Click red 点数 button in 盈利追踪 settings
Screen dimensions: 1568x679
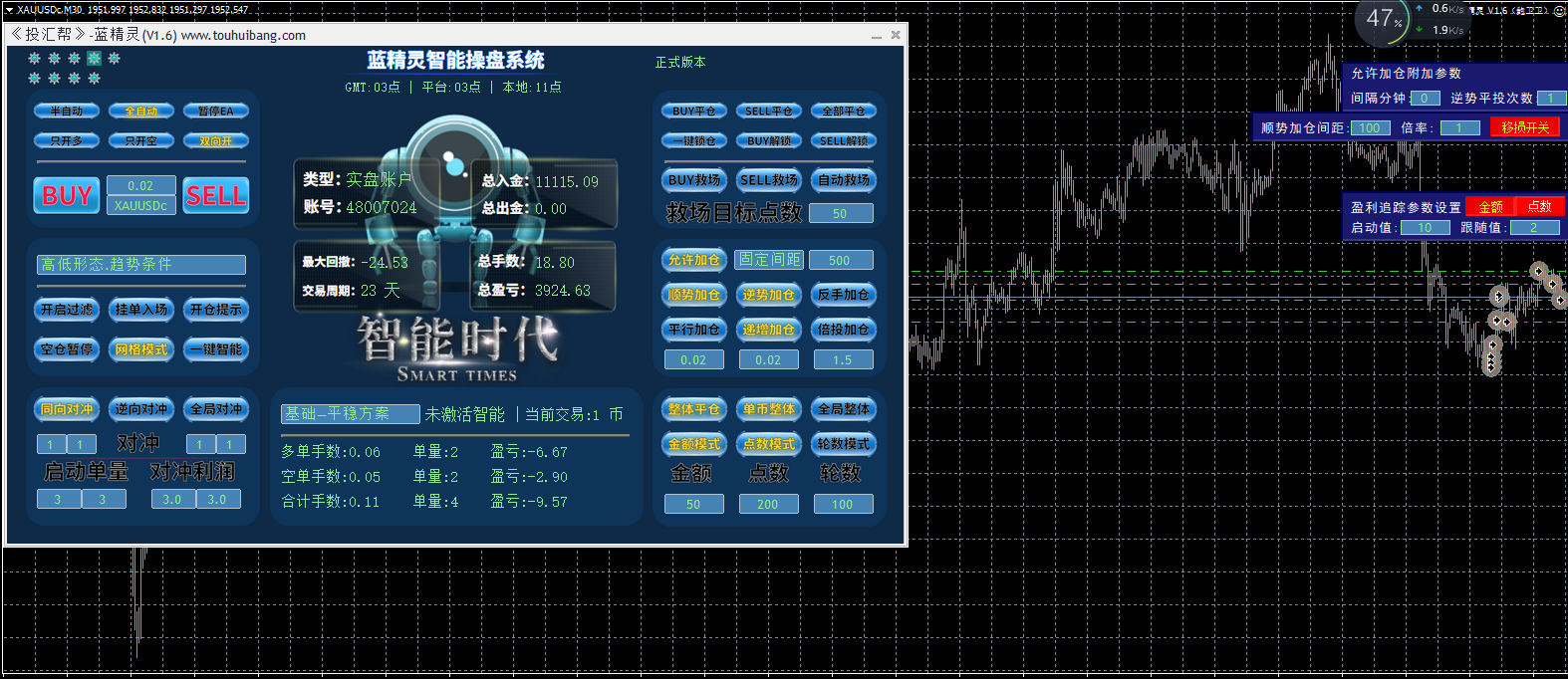[1540, 207]
